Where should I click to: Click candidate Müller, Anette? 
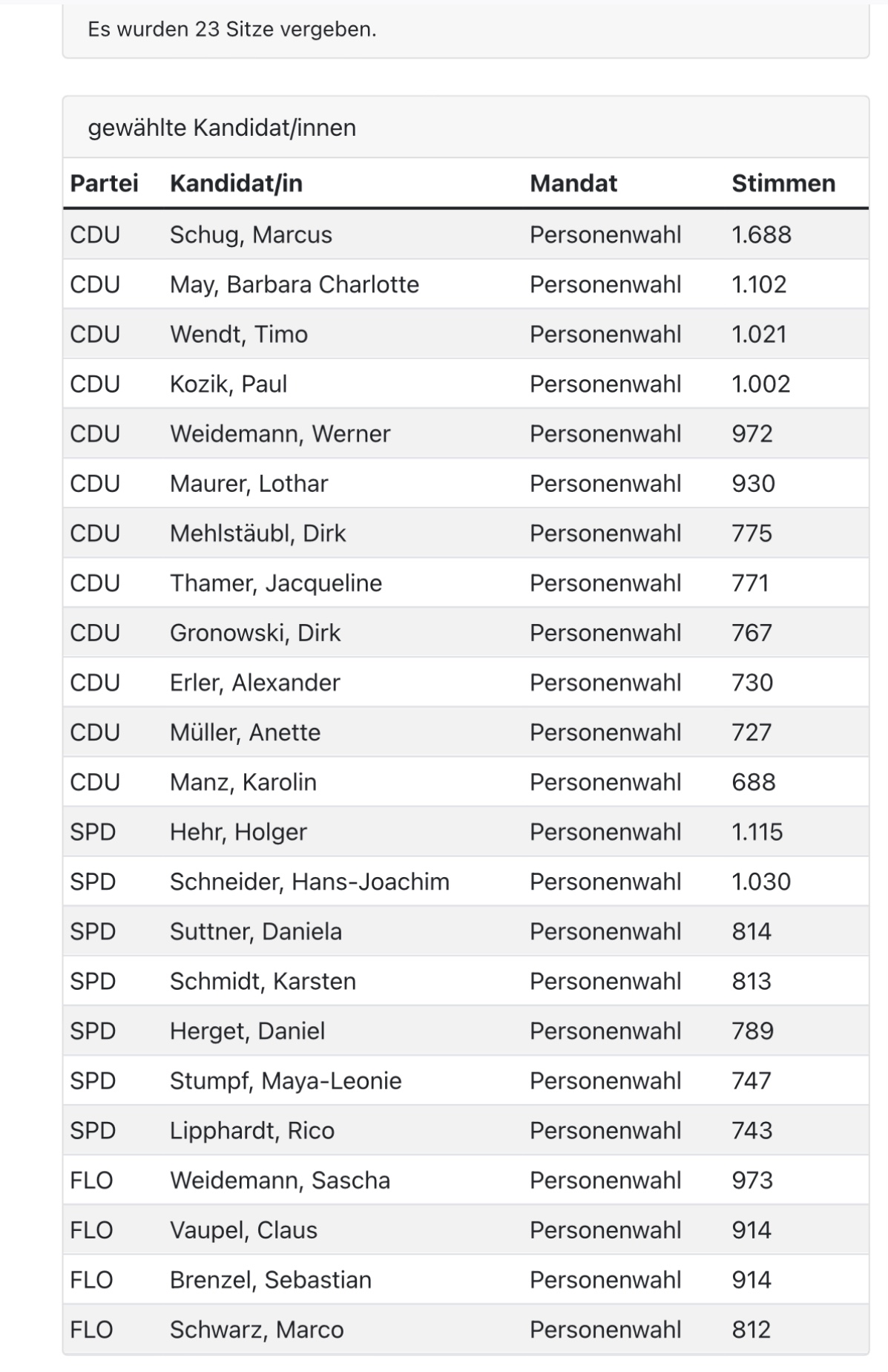pos(245,732)
